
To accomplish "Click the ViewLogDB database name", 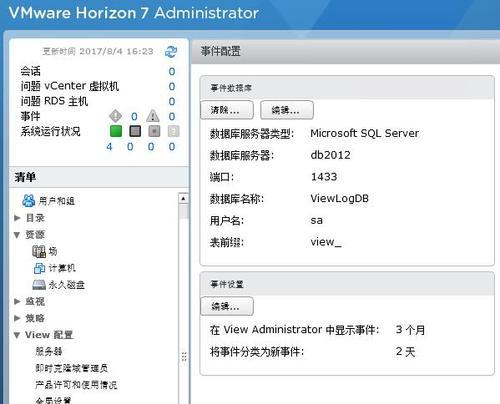I will 340,198.
